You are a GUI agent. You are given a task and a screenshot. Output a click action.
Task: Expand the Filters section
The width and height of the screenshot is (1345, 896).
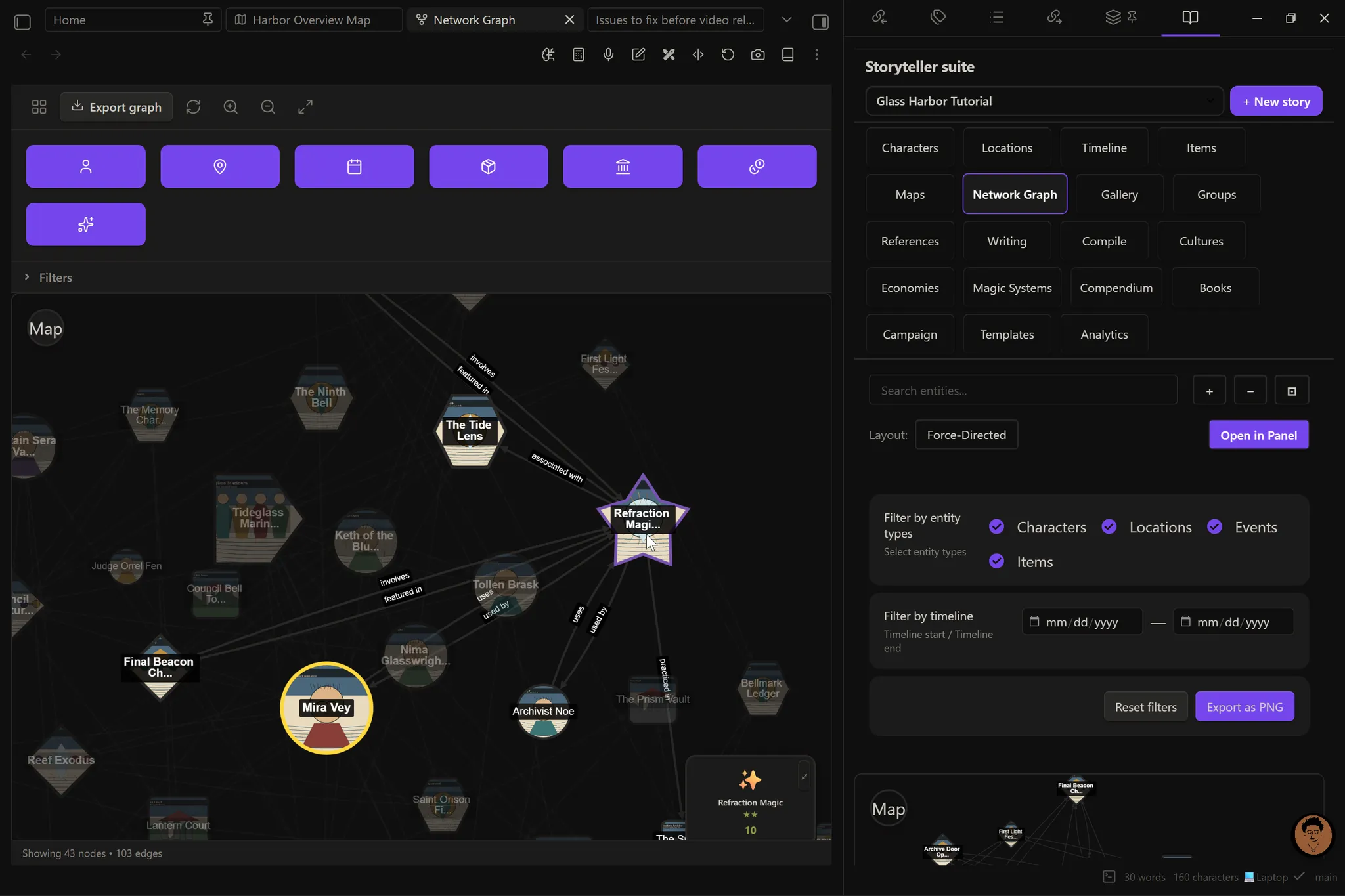tap(48, 278)
